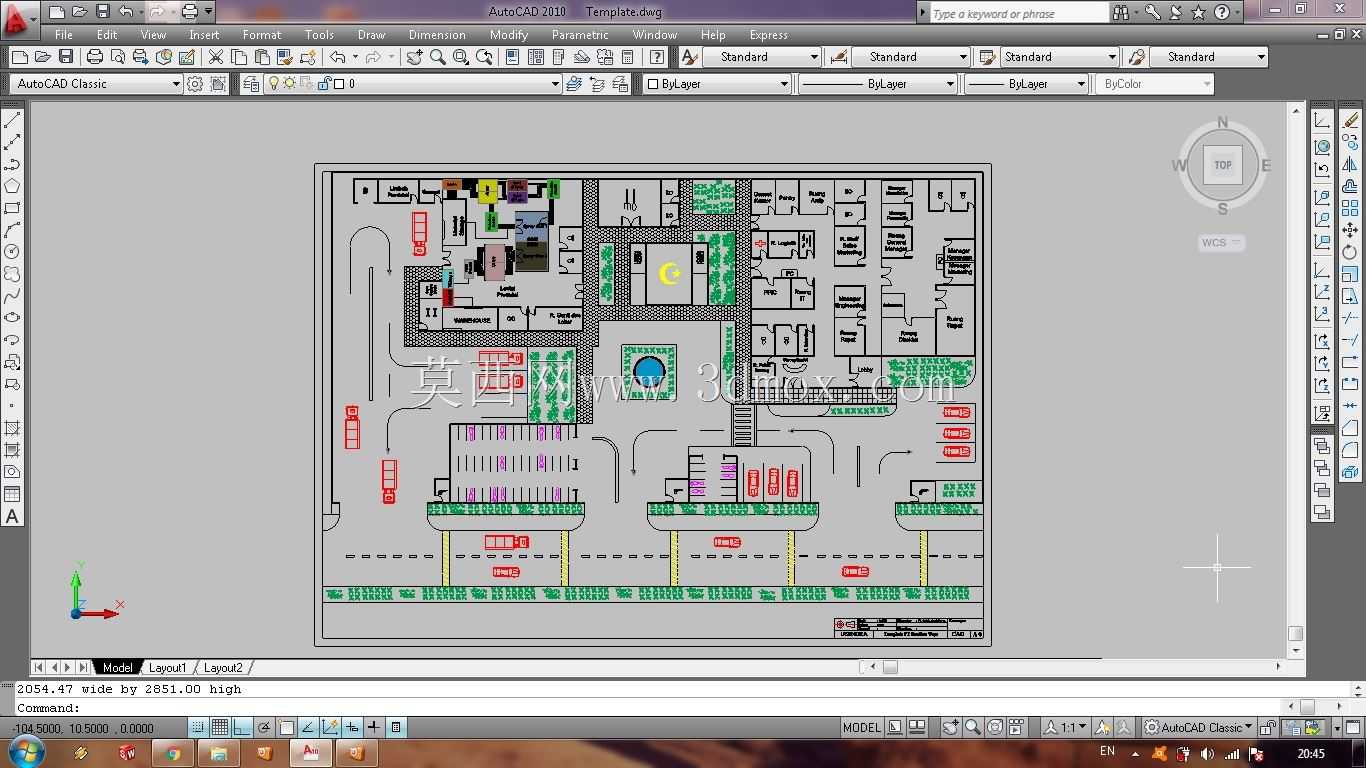Open the multileader style Standard dropdown
The image size is (1366, 768).
pos(1209,57)
